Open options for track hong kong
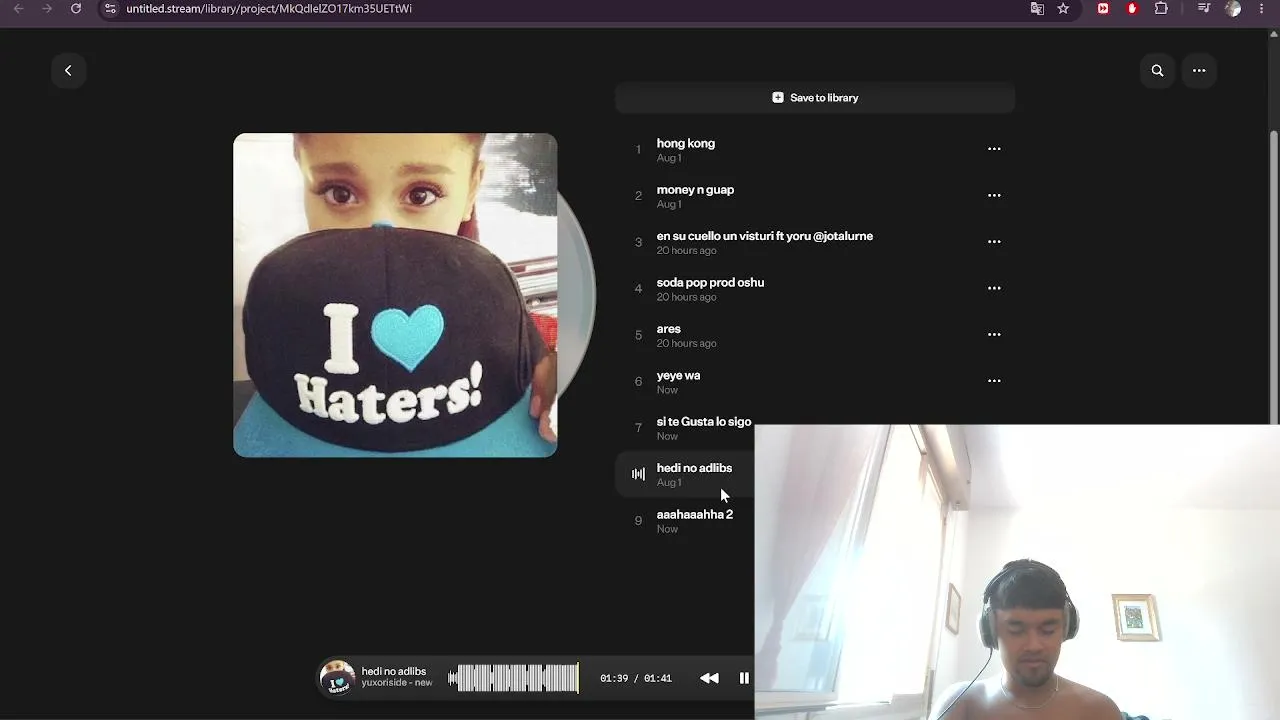The width and height of the screenshot is (1280, 720). [x=994, y=149]
